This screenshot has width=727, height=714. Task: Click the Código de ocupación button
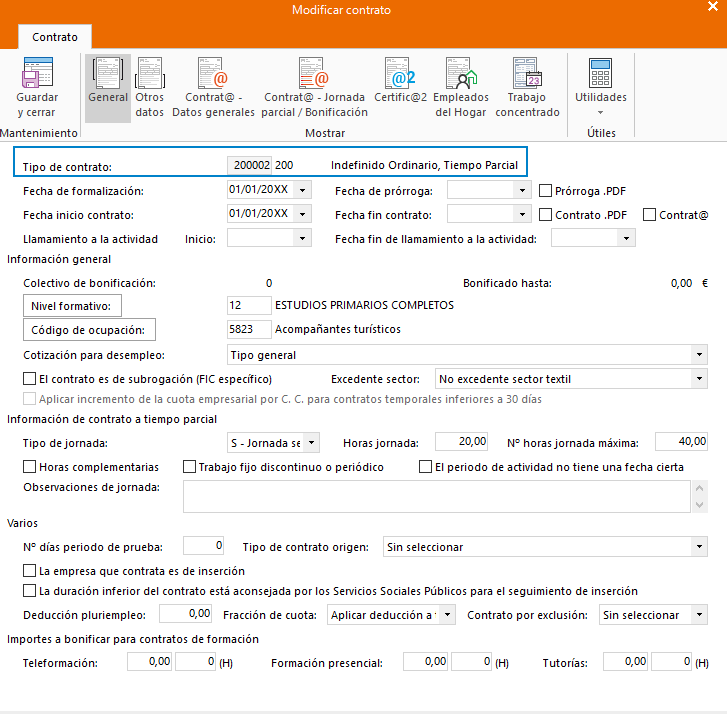click(x=89, y=330)
